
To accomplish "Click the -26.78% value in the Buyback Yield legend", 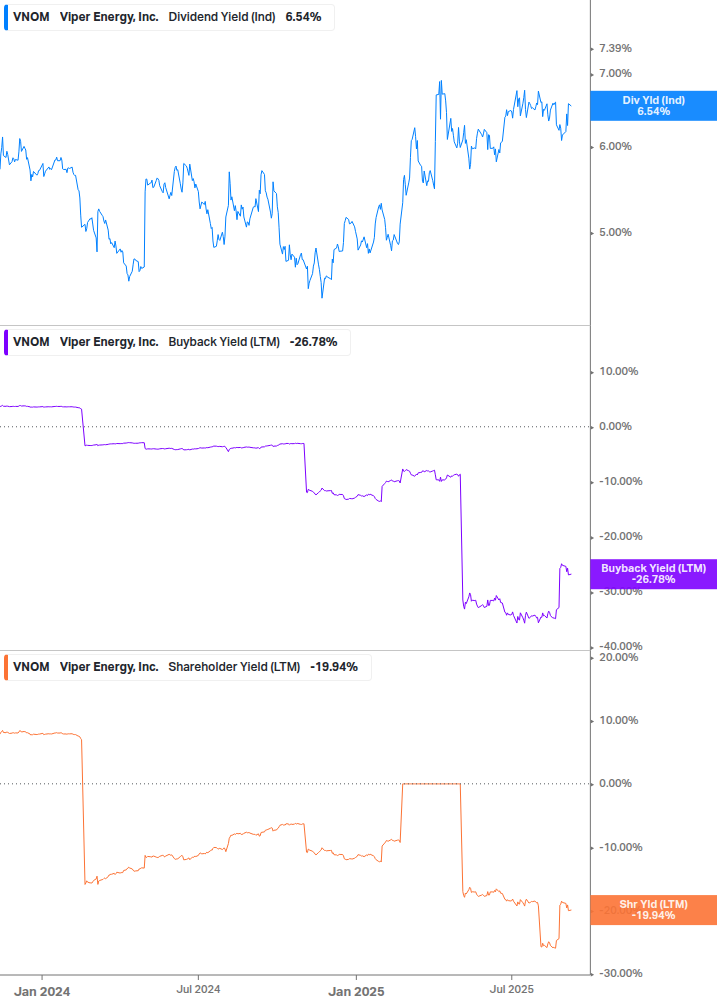I will pos(313,342).
